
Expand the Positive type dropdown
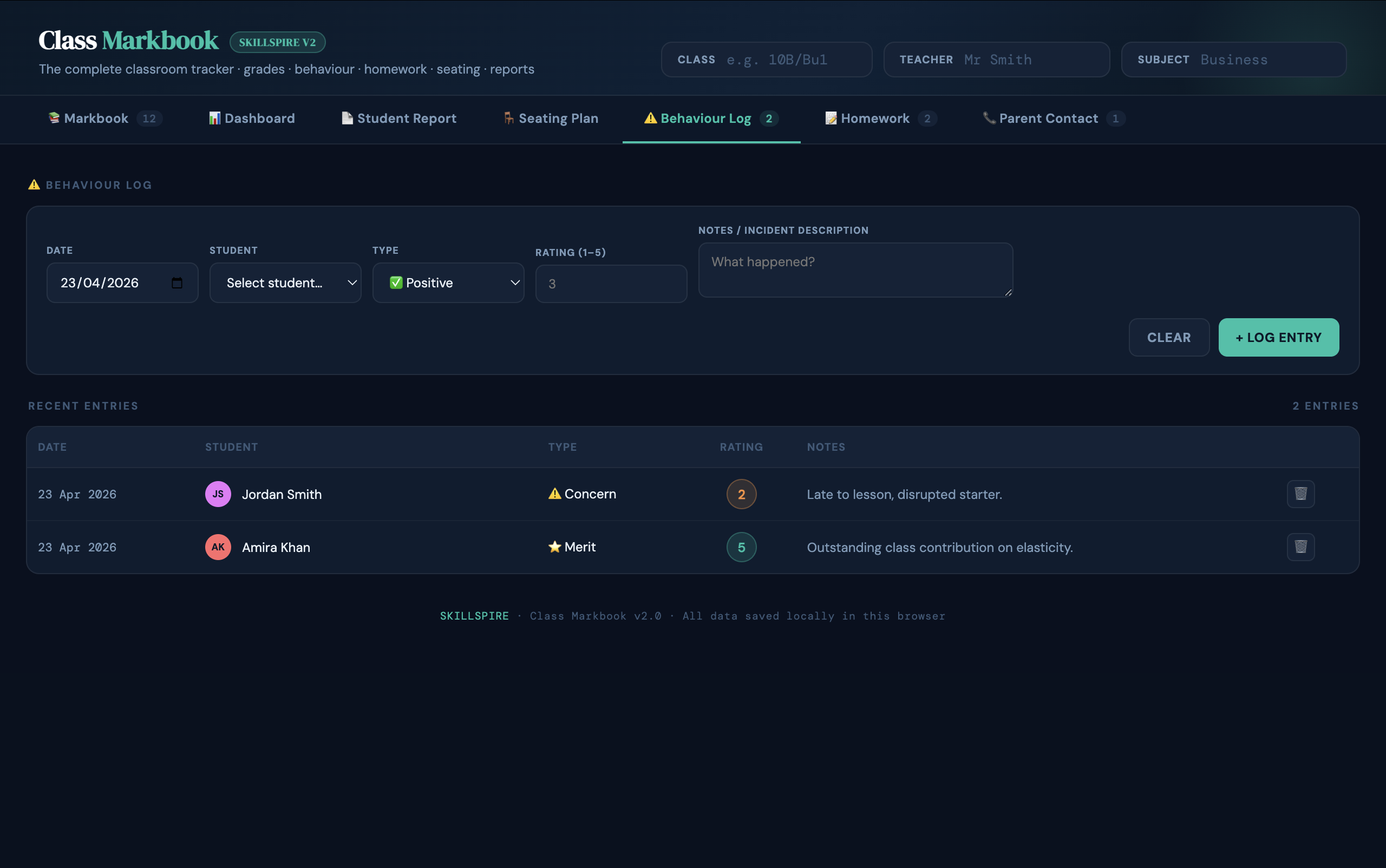click(448, 282)
